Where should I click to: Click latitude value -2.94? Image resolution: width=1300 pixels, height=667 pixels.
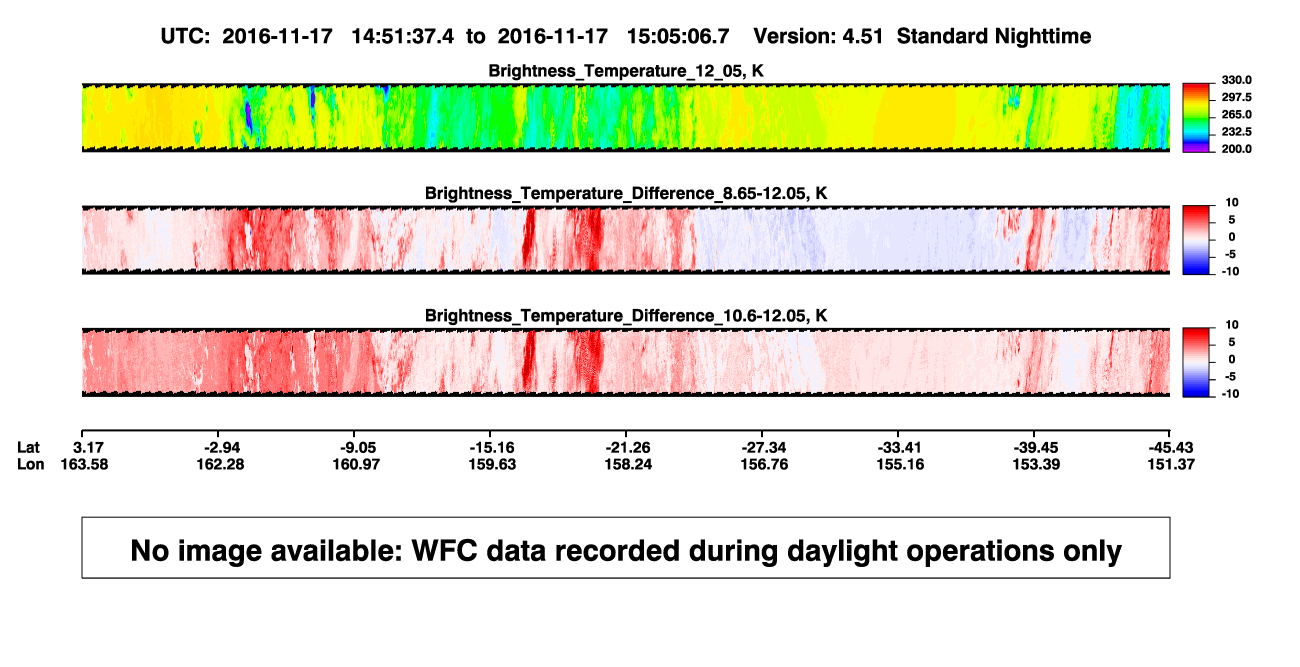(223, 446)
